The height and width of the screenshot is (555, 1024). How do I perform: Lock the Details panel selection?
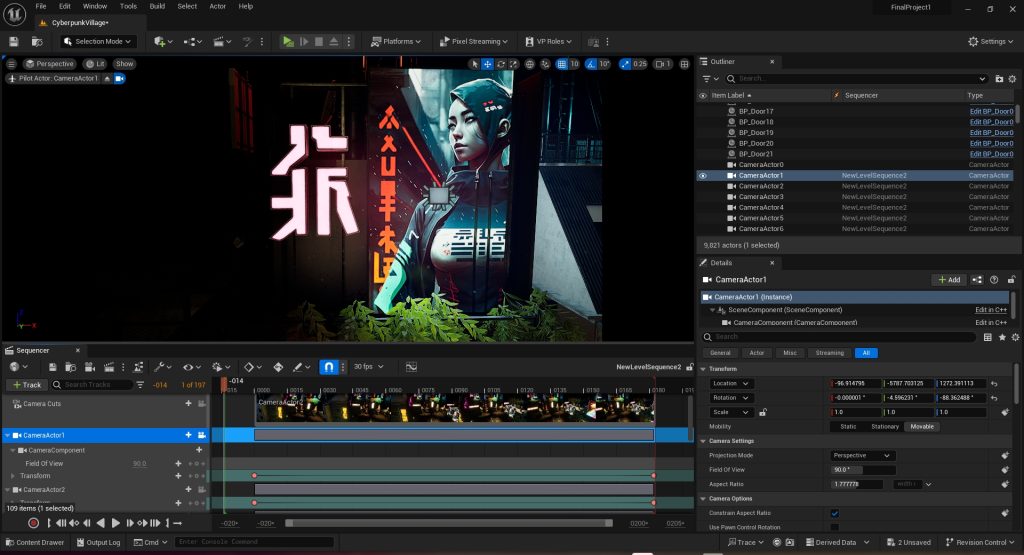pyautogui.click(x=1011, y=279)
